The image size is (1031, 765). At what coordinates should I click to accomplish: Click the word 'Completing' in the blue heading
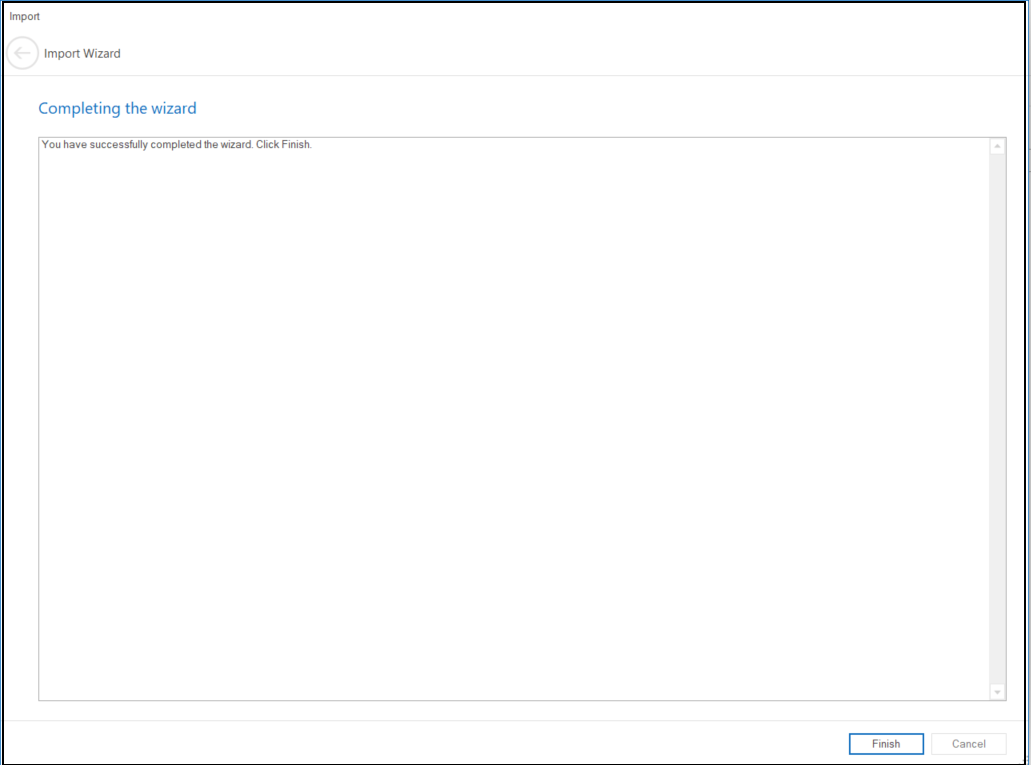click(79, 108)
